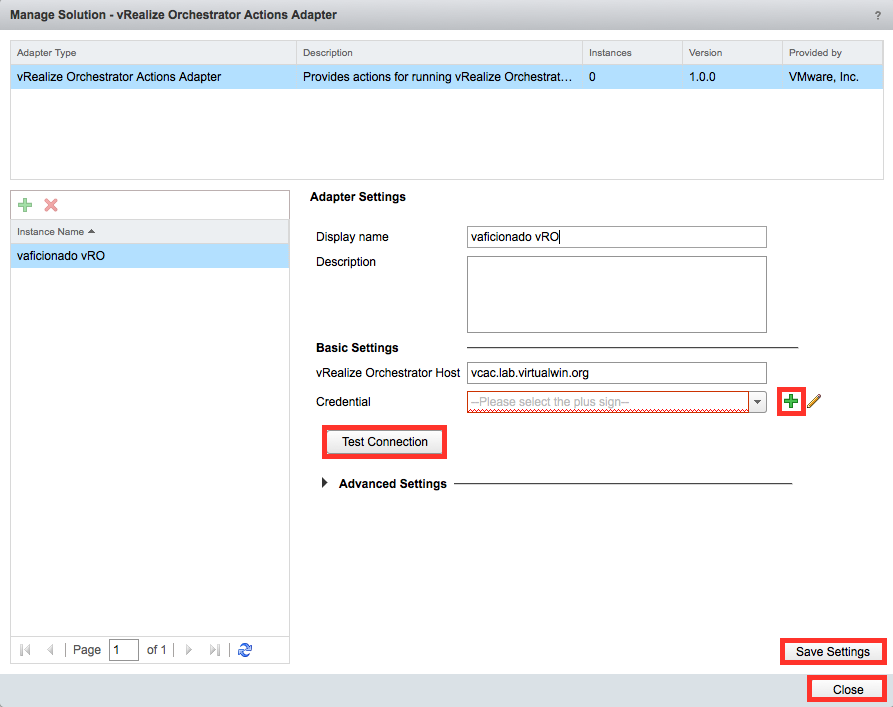This screenshot has height=707, width=893.
Task: Click the Instances column header
Action: click(x=632, y=52)
